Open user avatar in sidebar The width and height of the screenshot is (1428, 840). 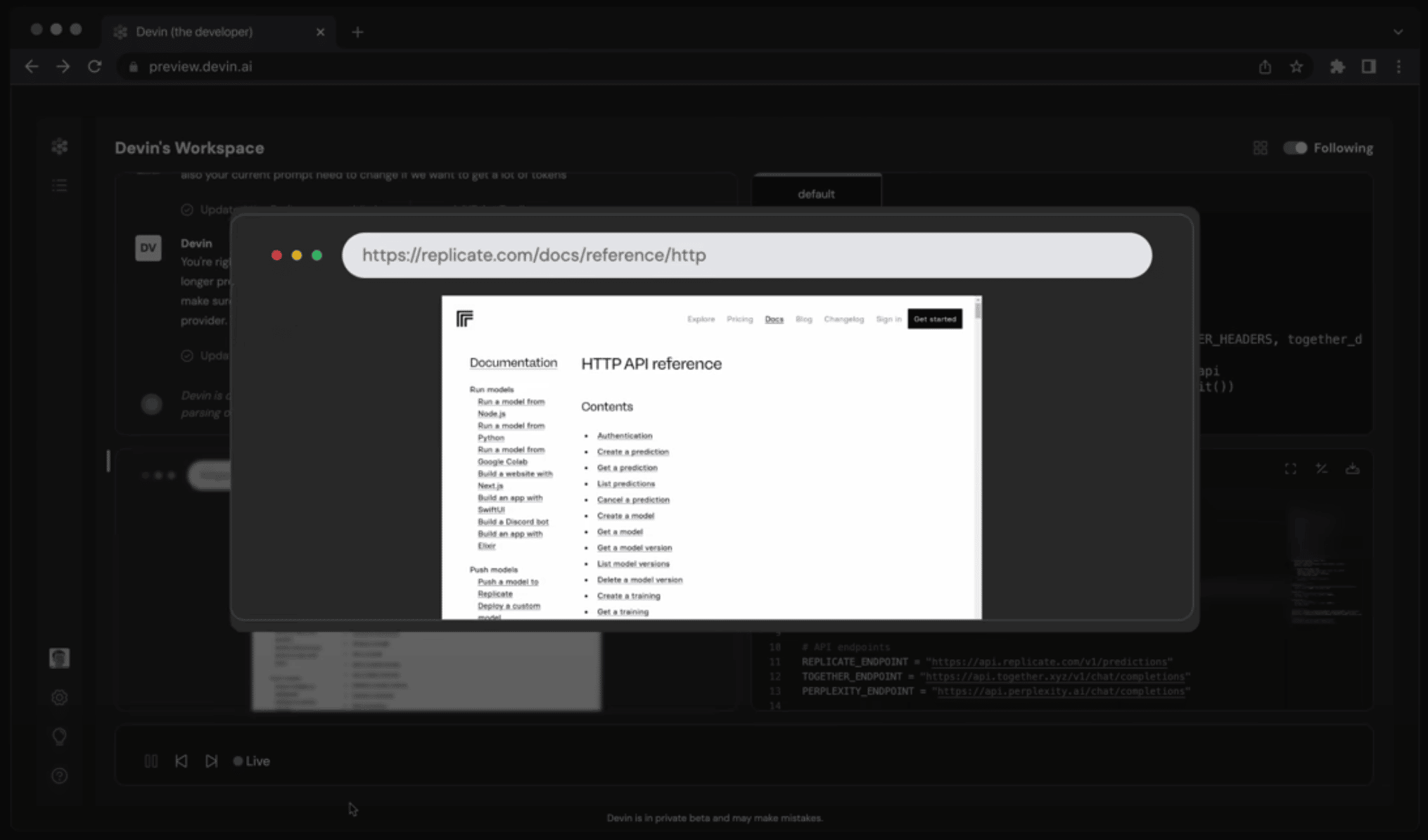pyautogui.click(x=60, y=658)
